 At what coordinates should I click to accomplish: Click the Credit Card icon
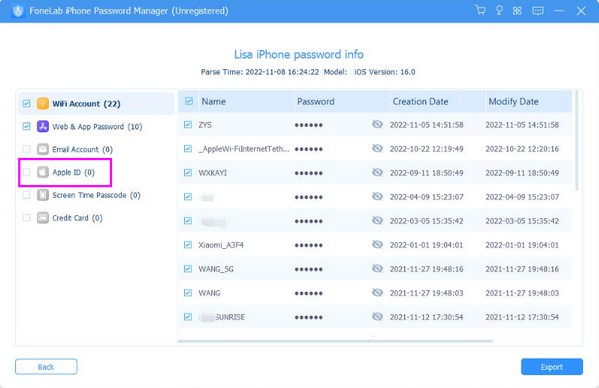(x=43, y=218)
